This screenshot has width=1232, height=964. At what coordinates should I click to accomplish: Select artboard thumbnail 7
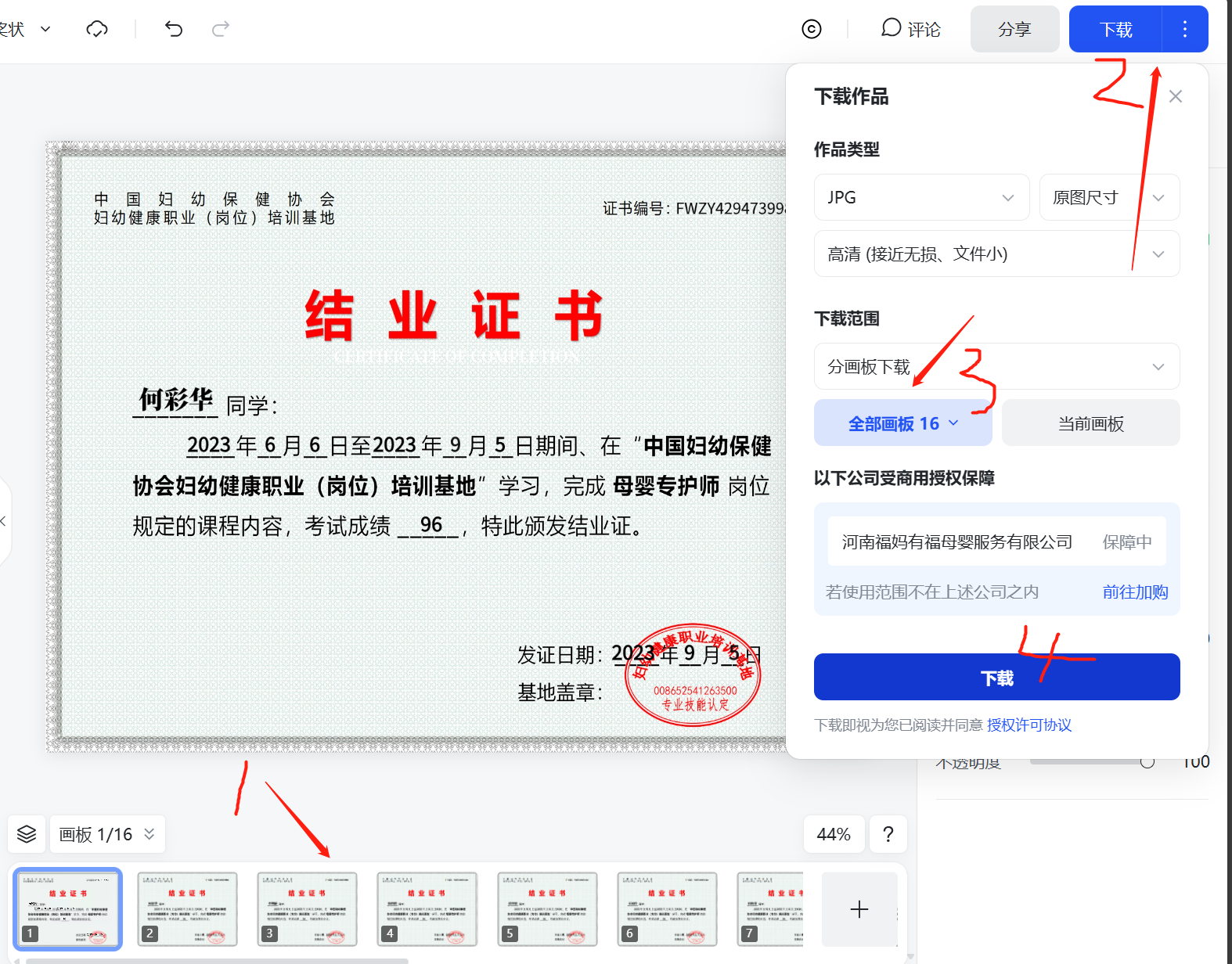point(770,908)
